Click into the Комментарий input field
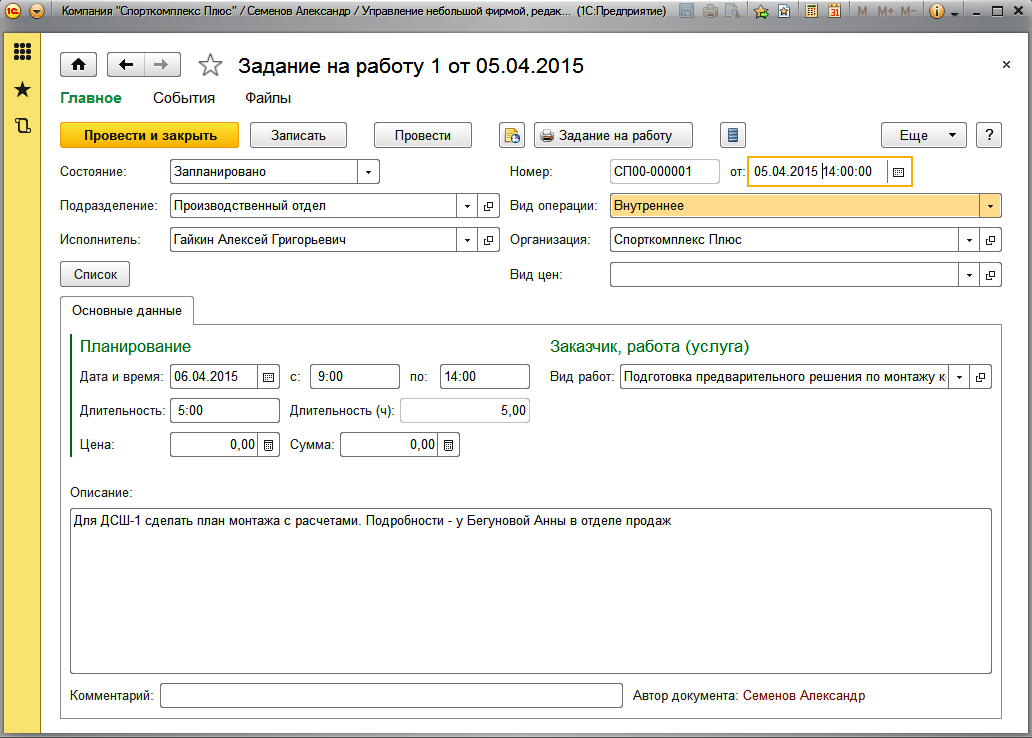1032x738 pixels. click(391, 695)
